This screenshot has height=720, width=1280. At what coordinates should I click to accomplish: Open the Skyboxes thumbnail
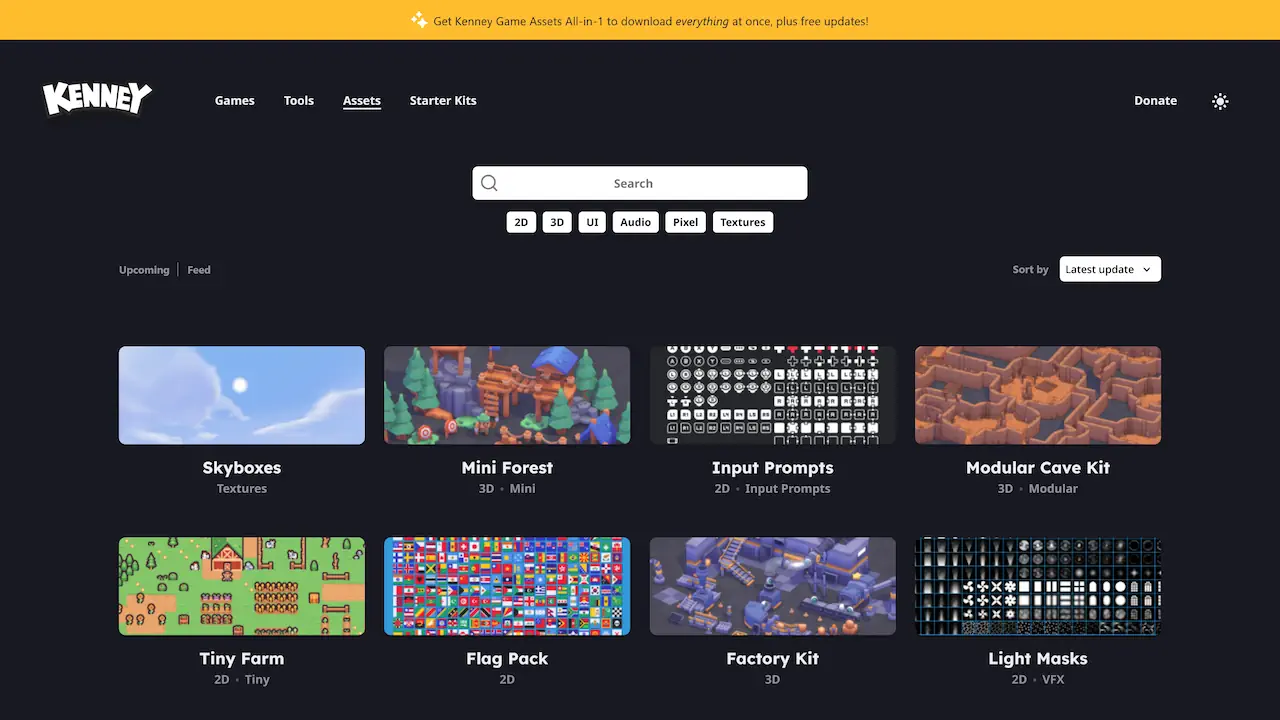click(242, 395)
